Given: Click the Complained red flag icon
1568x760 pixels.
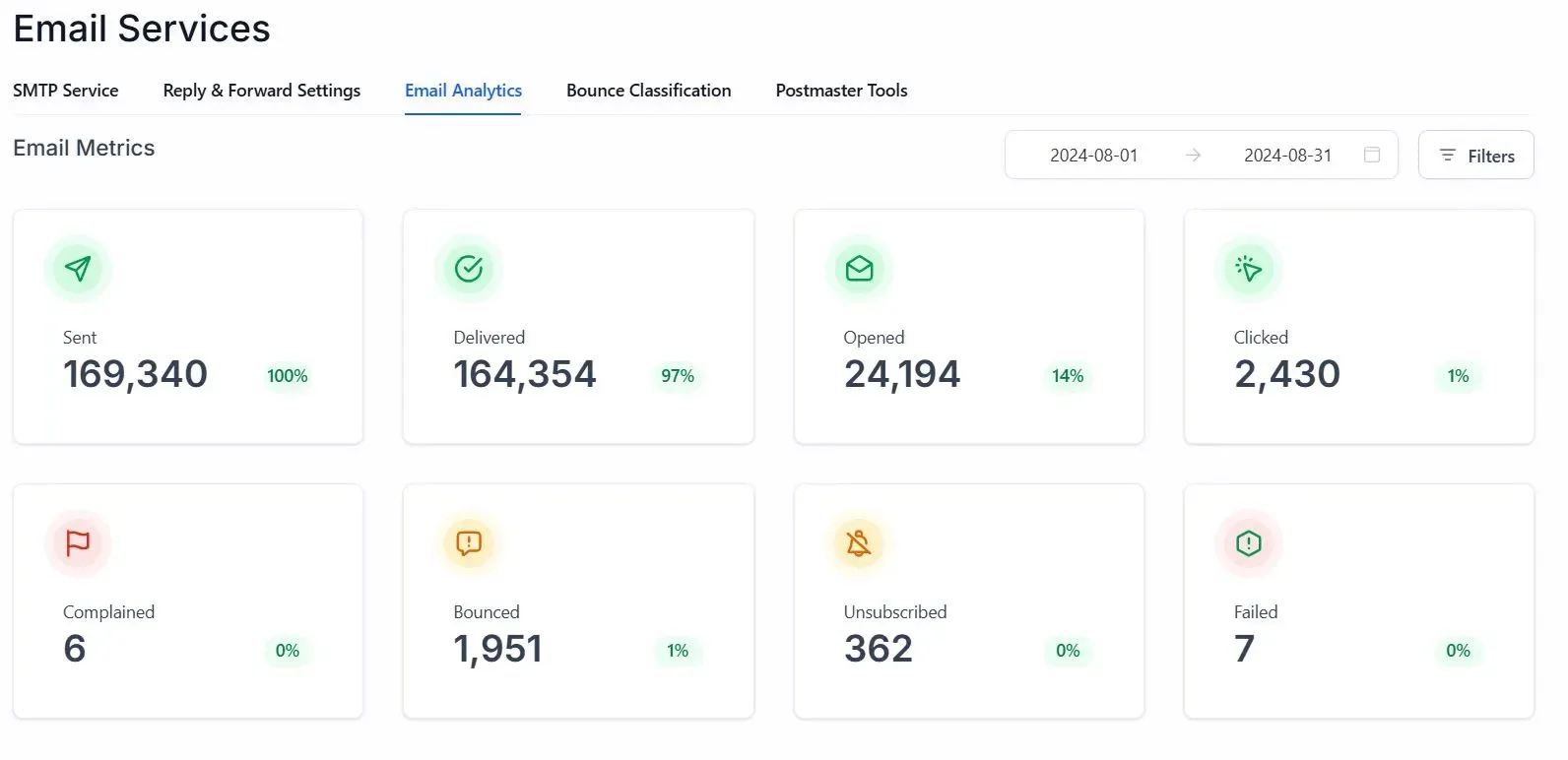Looking at the screenshot, I should [78, 543].
